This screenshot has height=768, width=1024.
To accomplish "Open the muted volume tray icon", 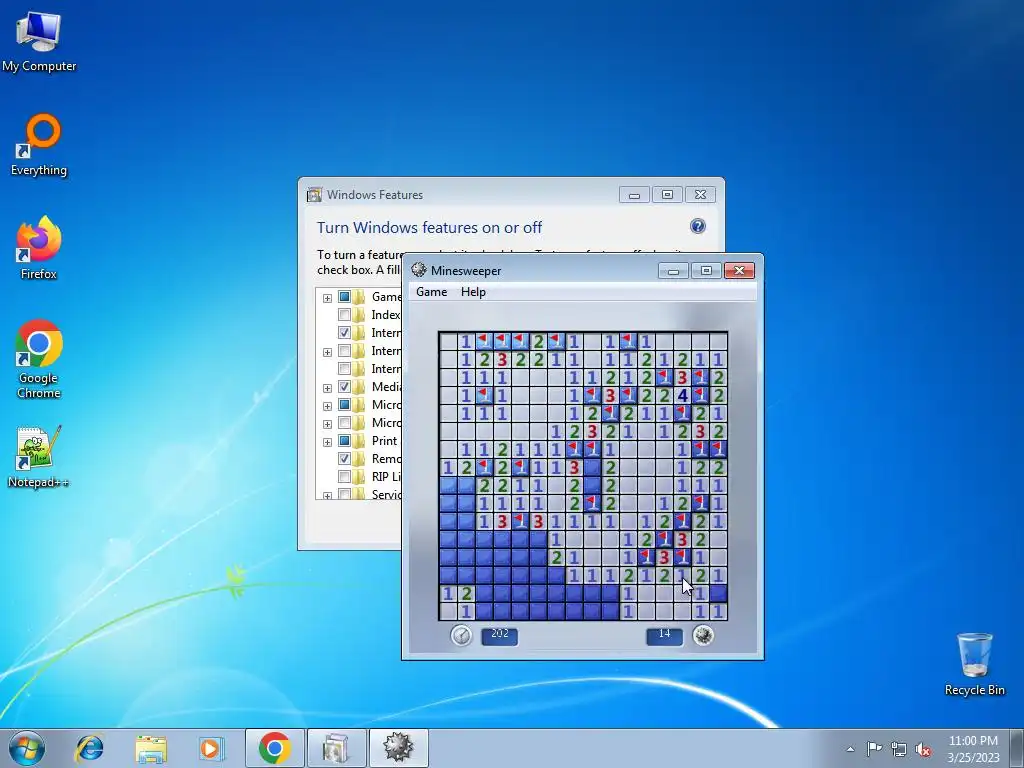I will tap(923, 749).
